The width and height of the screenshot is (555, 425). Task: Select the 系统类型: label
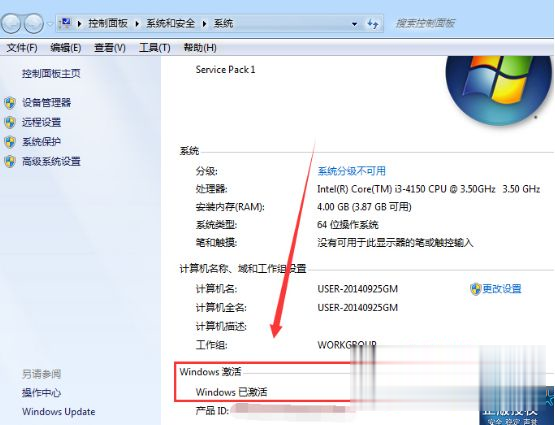(x=216, y=225)
